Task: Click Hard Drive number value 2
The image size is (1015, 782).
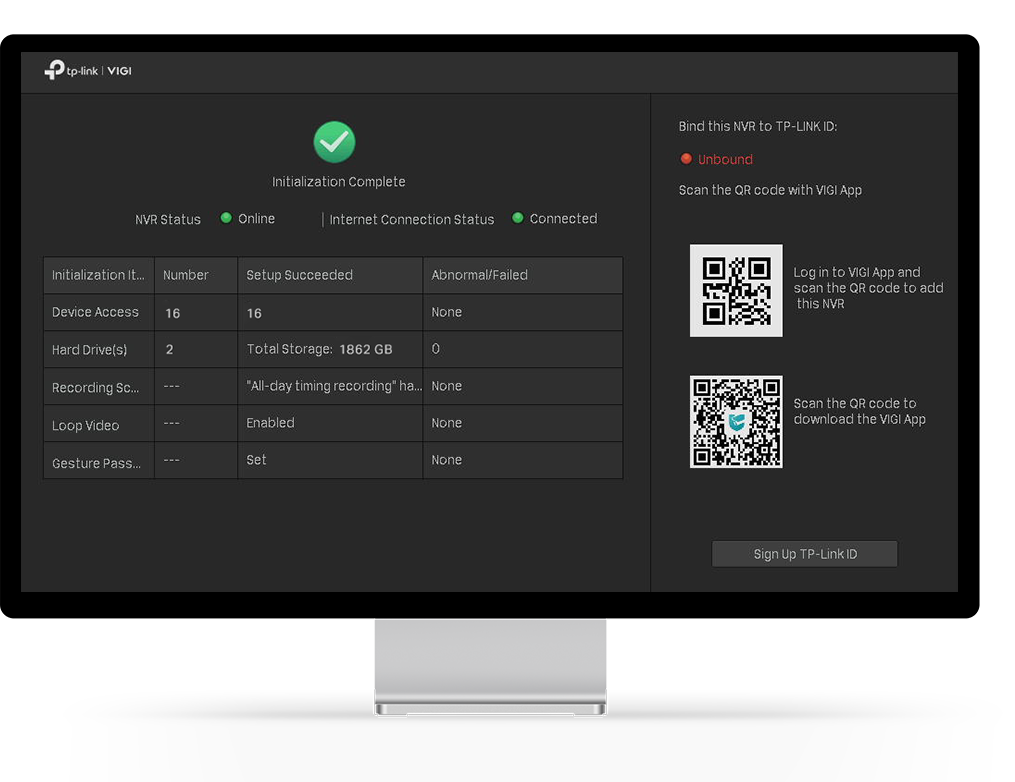Action: 169,350
